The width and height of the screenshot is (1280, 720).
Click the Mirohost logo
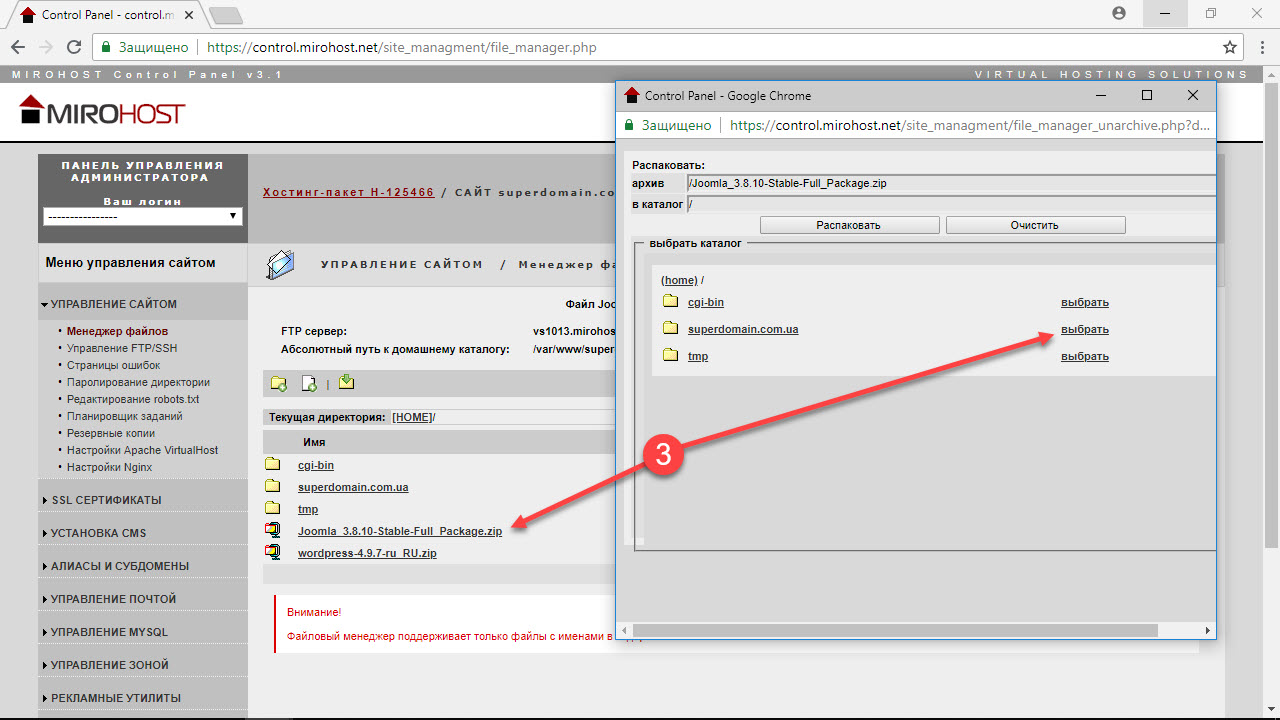point(102,111)
